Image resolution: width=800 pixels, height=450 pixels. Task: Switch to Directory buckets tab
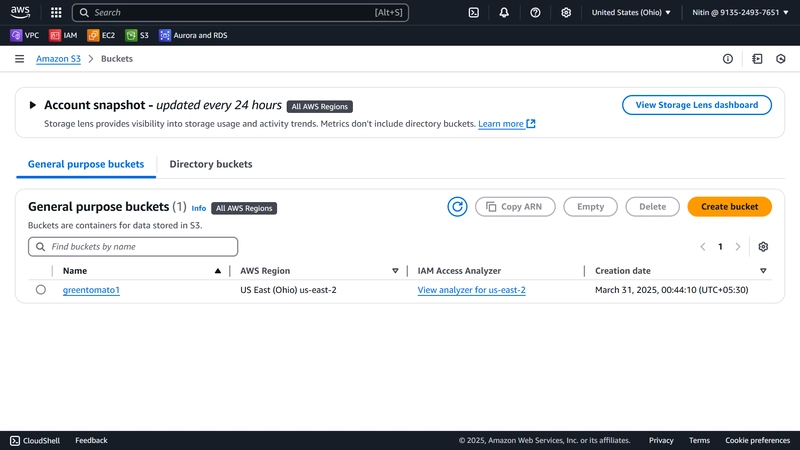click(211, 164)
